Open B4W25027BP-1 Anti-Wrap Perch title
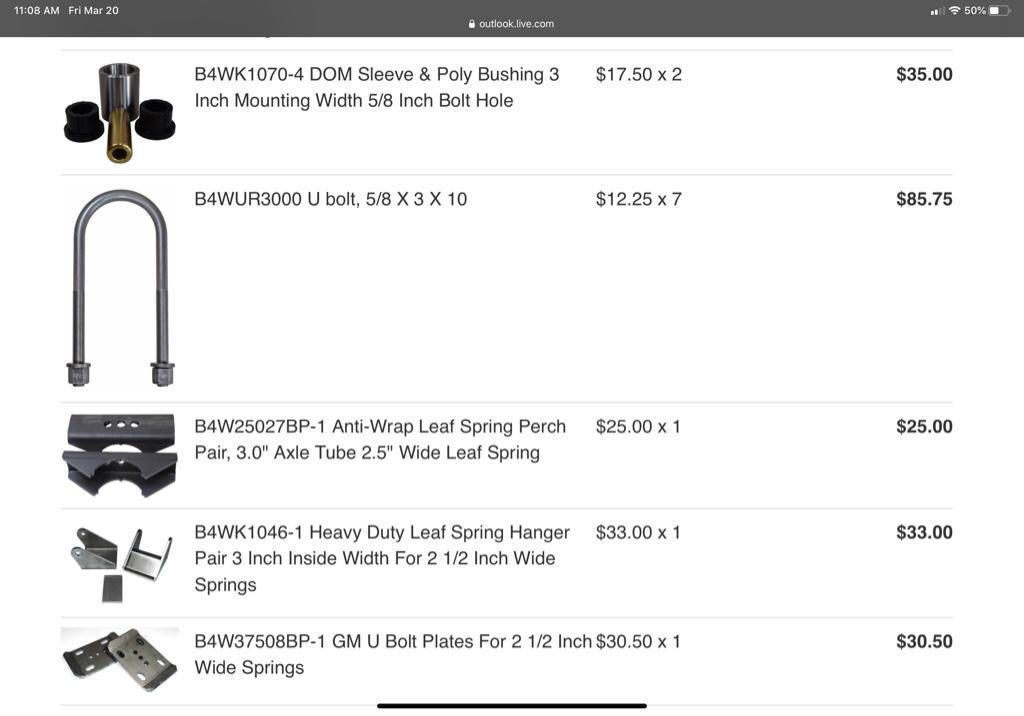This screenshot has height=716, width=1024. tap(380, 439)
